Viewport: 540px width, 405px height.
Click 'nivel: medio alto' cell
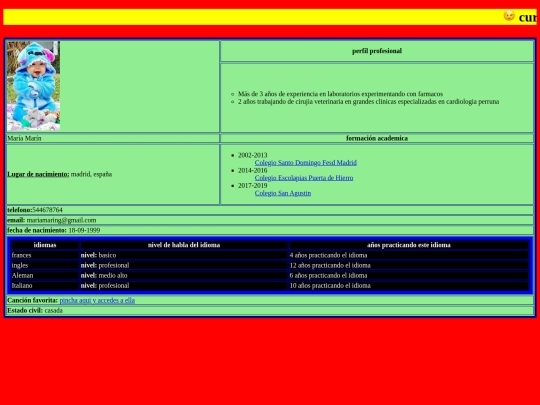coord(184,275)
